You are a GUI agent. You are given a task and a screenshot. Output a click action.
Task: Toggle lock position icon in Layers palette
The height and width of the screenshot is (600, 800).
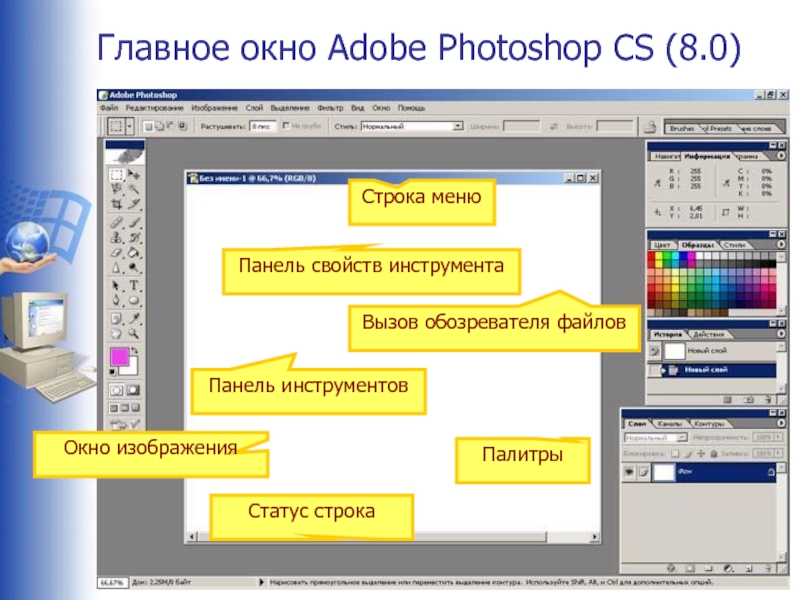click(x=701, y=453)
